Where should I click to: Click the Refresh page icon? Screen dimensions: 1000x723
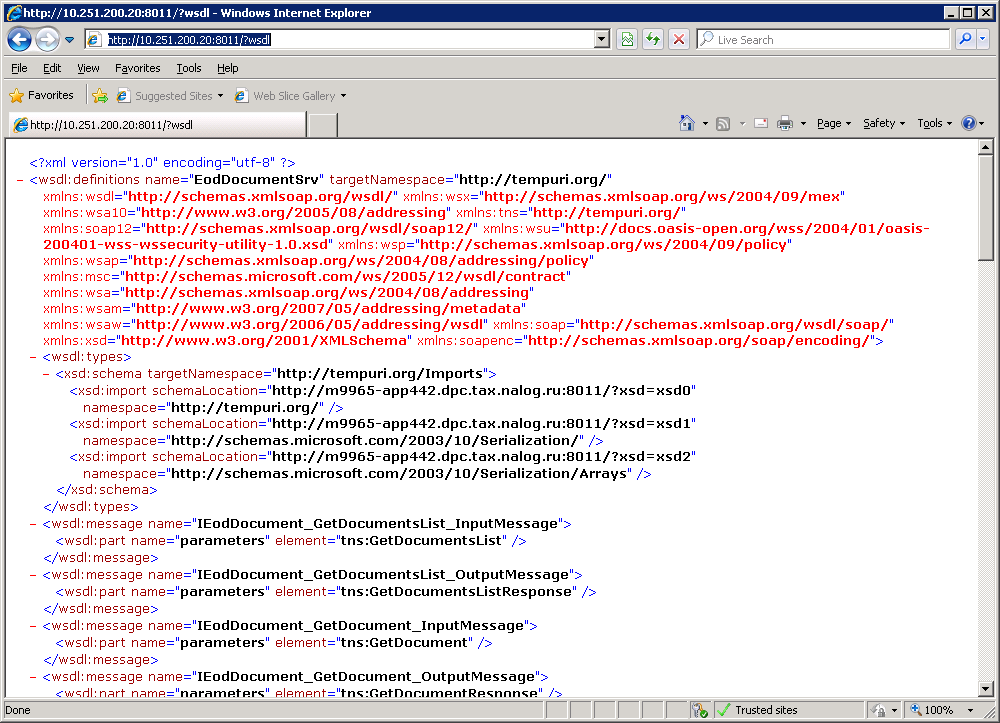(653, 40)
